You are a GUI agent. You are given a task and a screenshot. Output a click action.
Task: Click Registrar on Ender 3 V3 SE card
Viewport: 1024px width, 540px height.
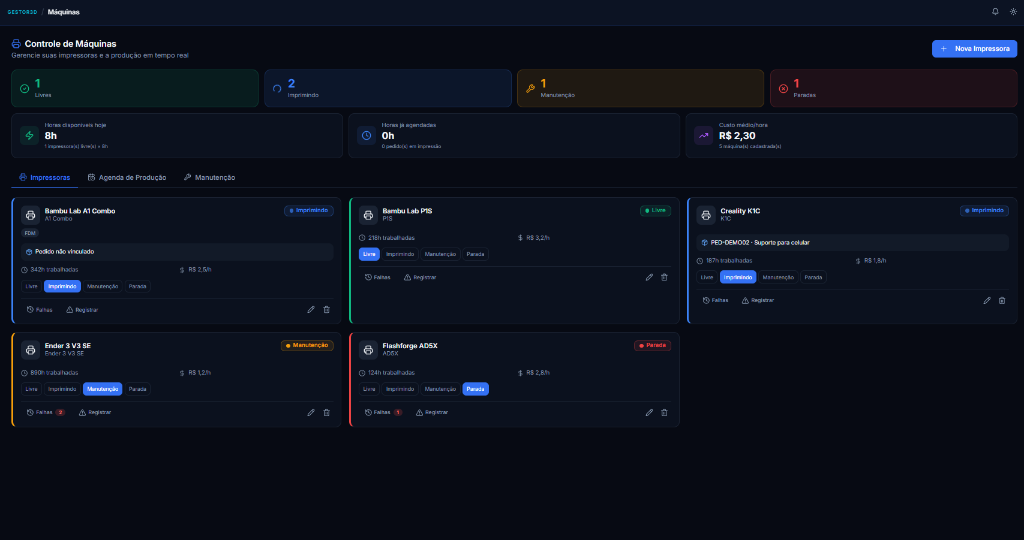tap(95, 413)
